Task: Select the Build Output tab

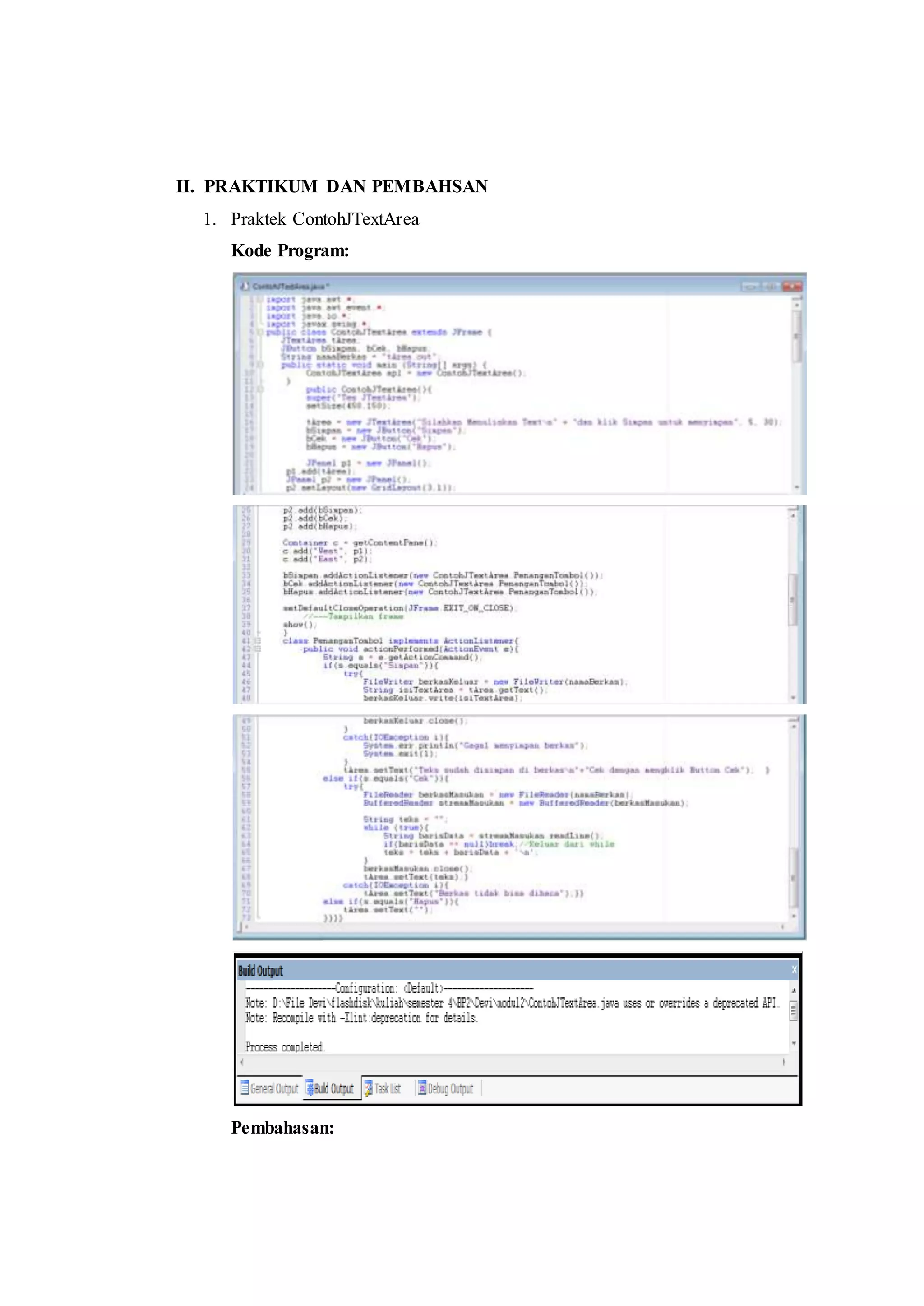Action: tap(334, 1088)
